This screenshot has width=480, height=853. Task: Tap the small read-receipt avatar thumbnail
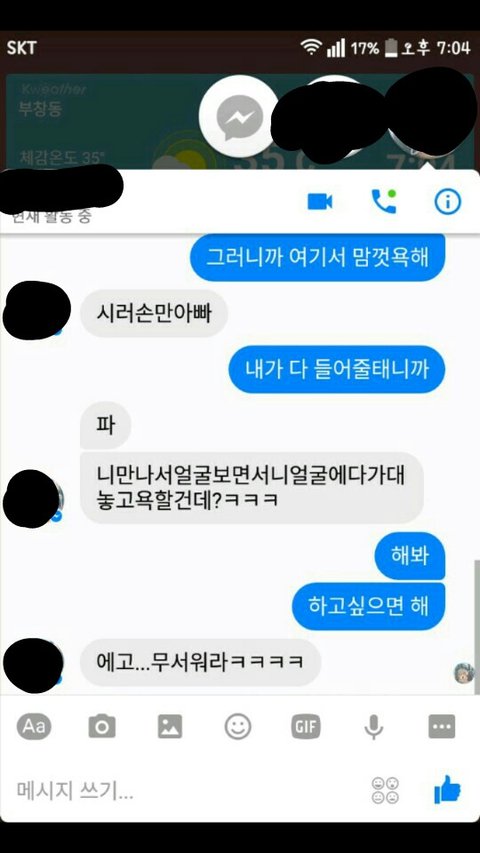tap(464, 673)
